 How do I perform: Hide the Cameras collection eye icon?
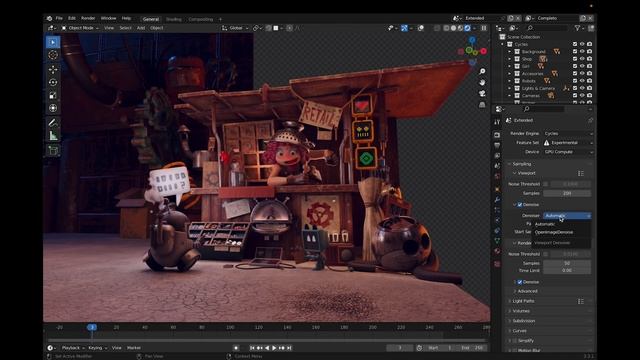582,96
